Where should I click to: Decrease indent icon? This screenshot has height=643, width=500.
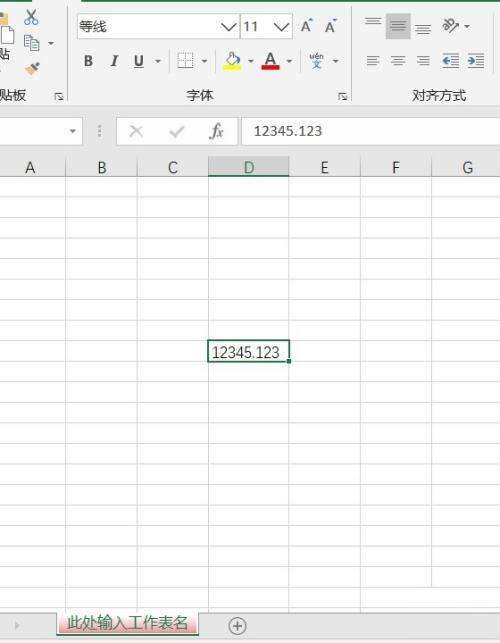[450, 61]
